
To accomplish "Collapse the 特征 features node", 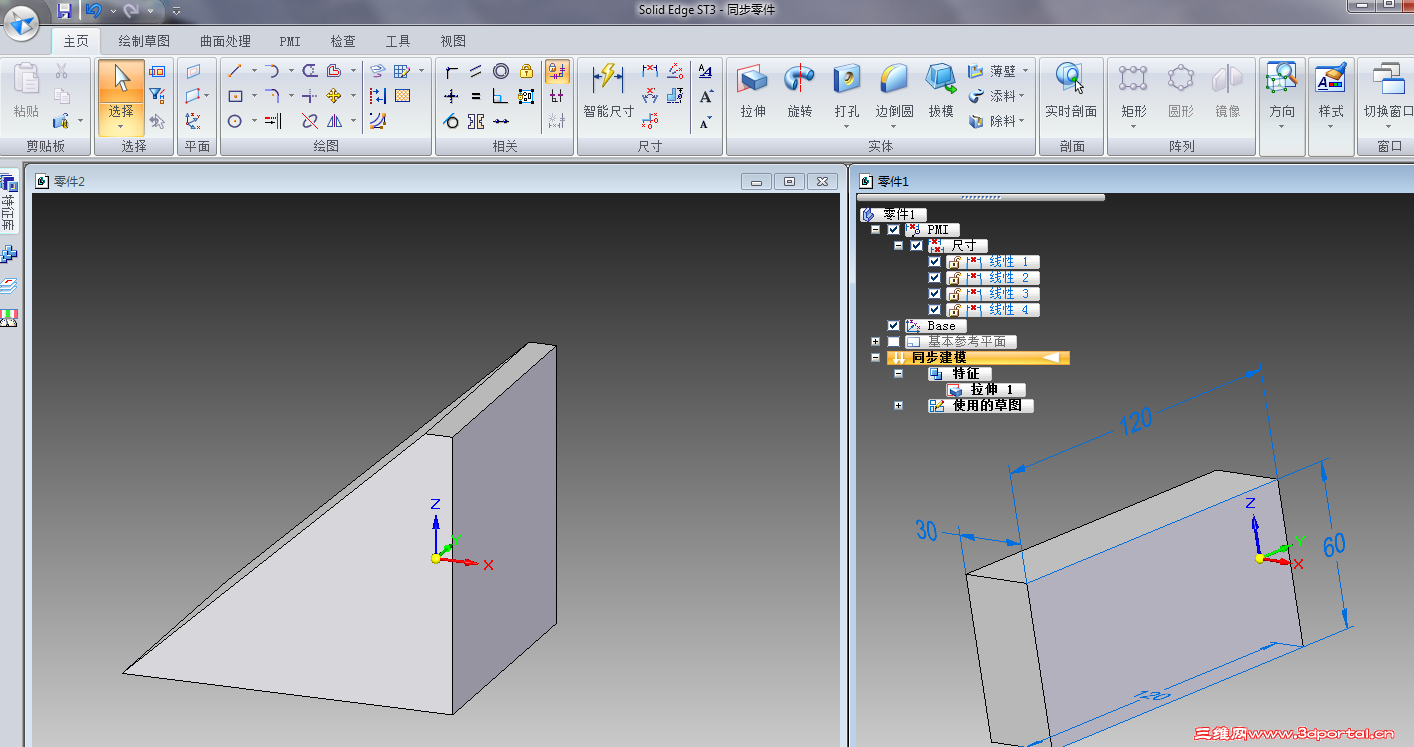I will tap(898, 374).
